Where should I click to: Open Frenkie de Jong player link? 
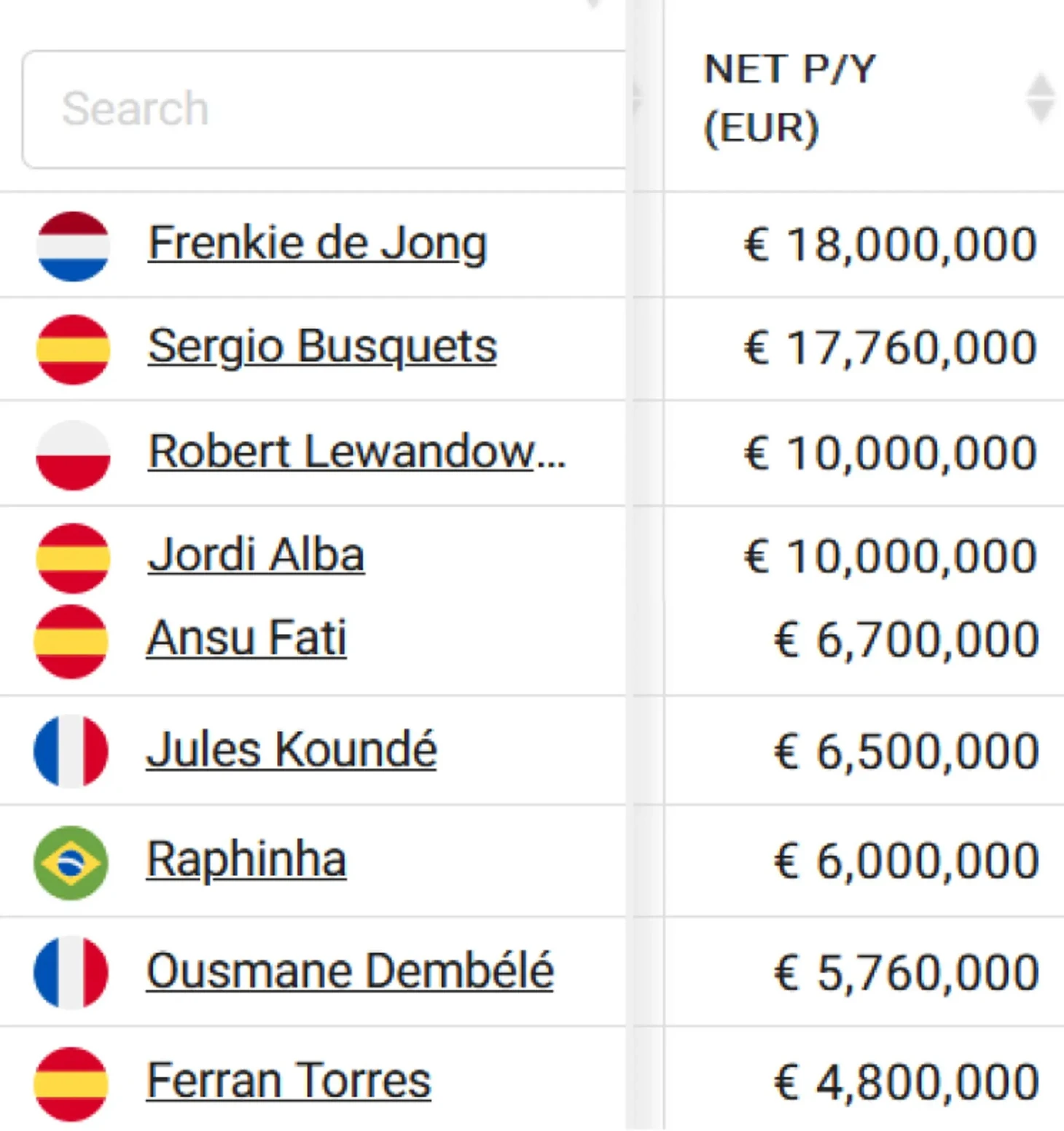[x=317, y=243]
